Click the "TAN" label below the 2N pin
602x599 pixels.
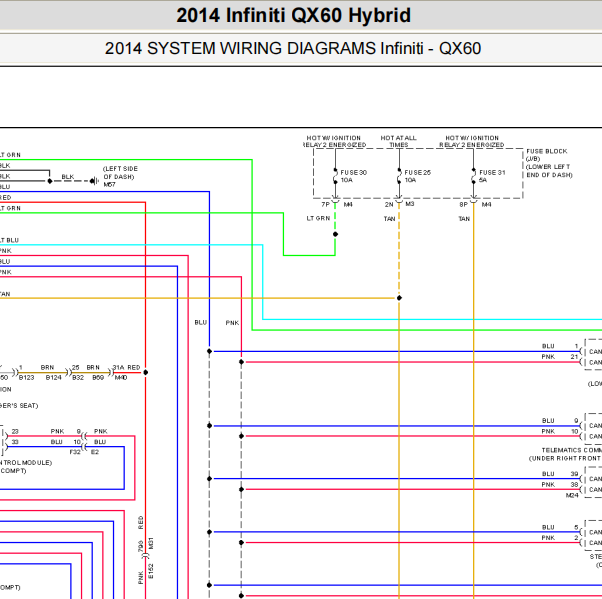click(x=389, y=219)
